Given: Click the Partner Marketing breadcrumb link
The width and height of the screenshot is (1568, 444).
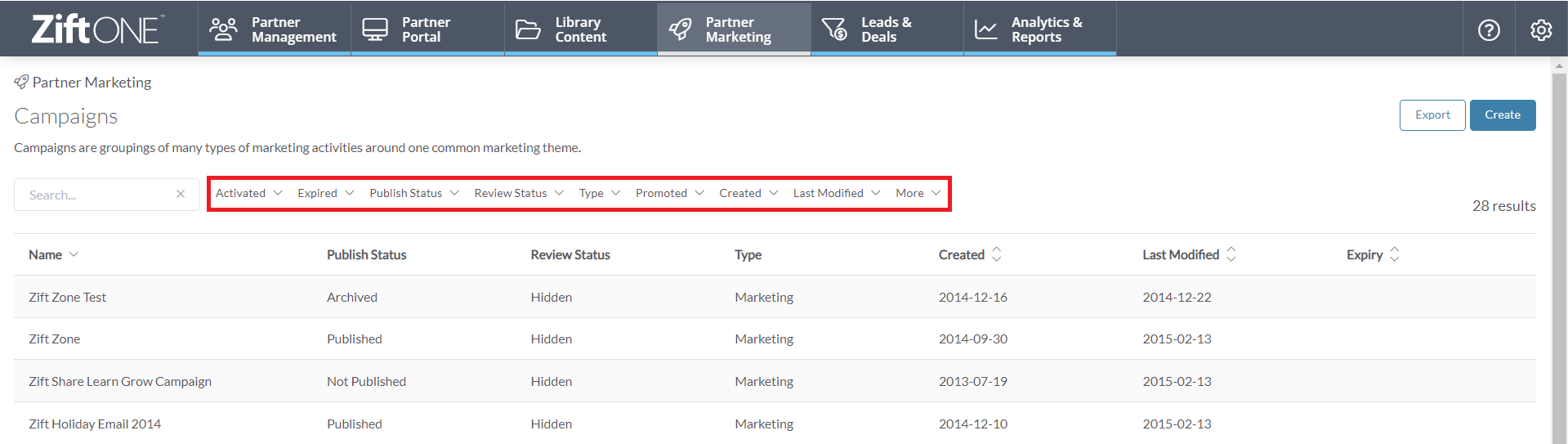Looking at the screenshot, I should [92, 82].
